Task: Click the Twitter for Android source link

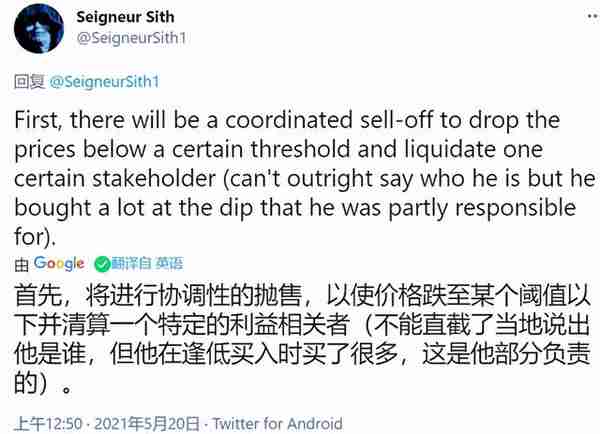Action: tap(277, 424)
